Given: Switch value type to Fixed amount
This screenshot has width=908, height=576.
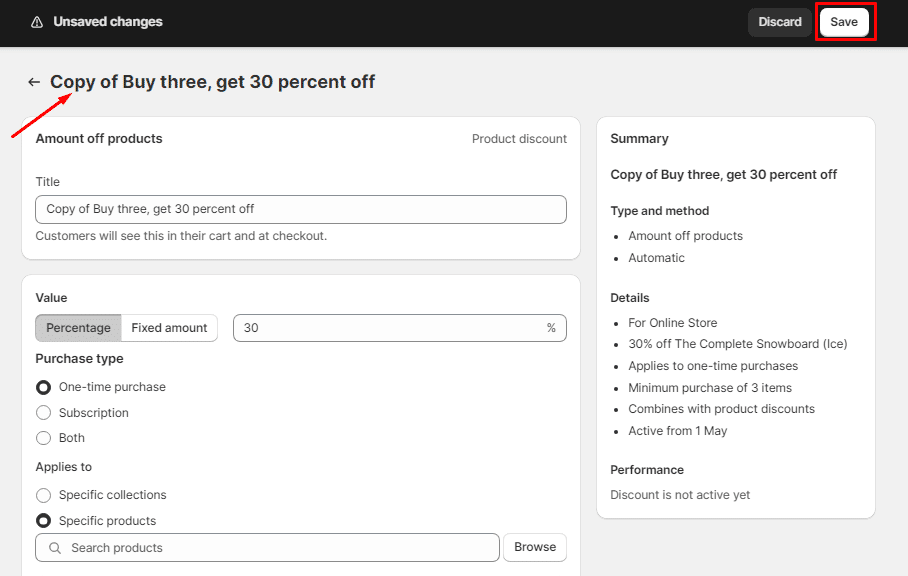Looking at the screenshot, I should tap(169, 328).
